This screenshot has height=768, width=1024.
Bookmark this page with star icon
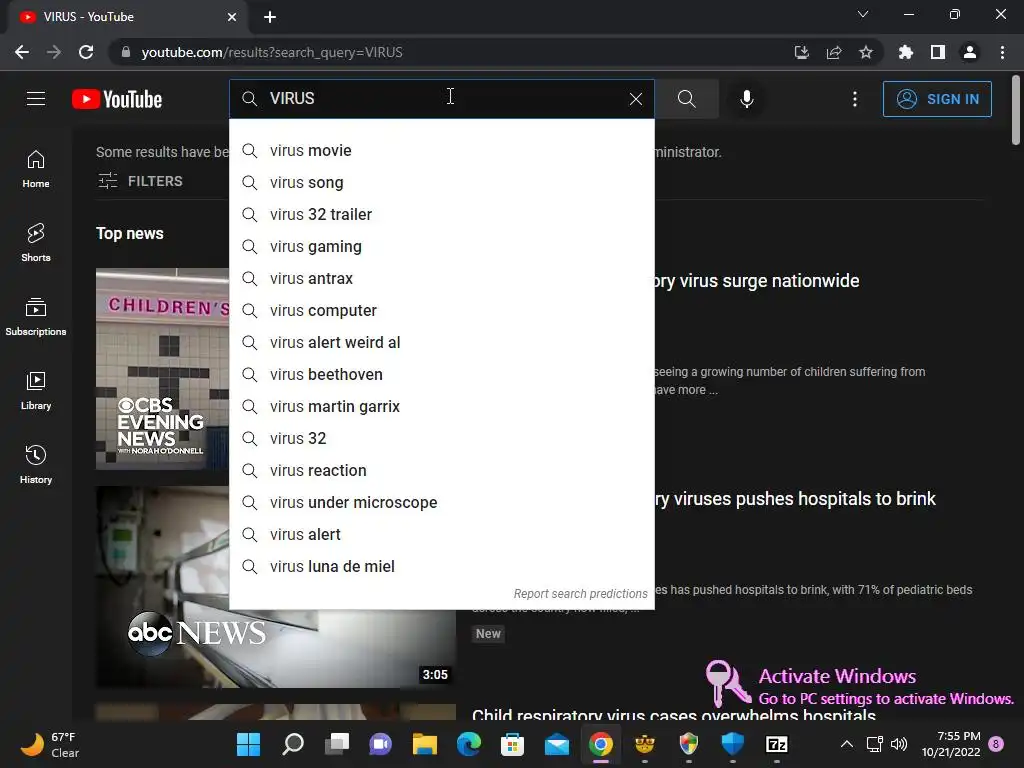pyautogui.click(x=866, y=52)
